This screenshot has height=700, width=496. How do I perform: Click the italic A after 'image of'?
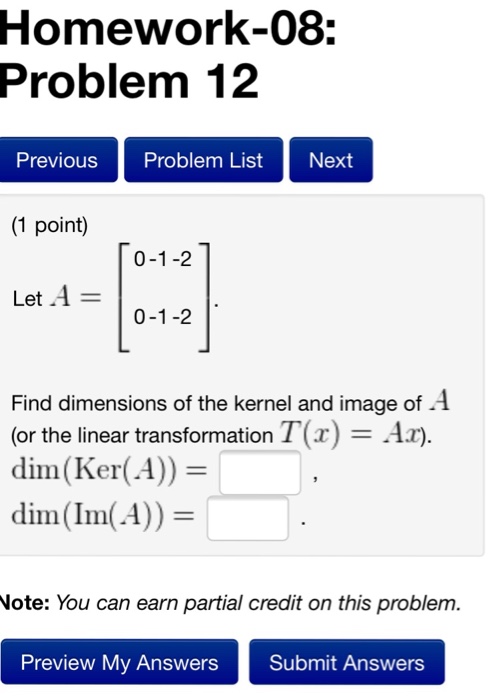click(x=440, y=400)
